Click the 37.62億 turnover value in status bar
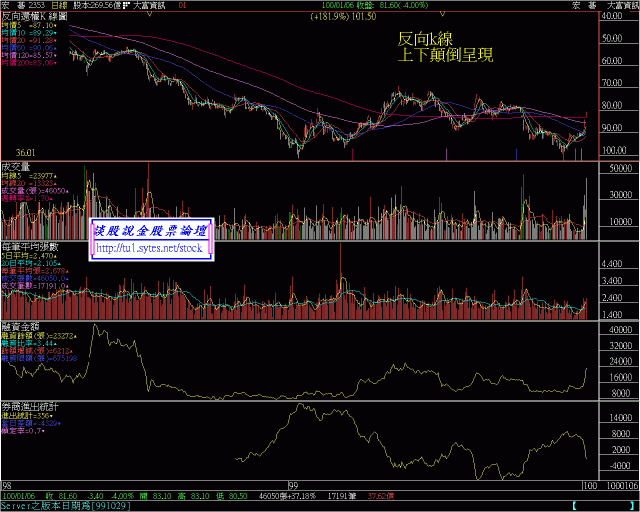 (x=381, y=496)
